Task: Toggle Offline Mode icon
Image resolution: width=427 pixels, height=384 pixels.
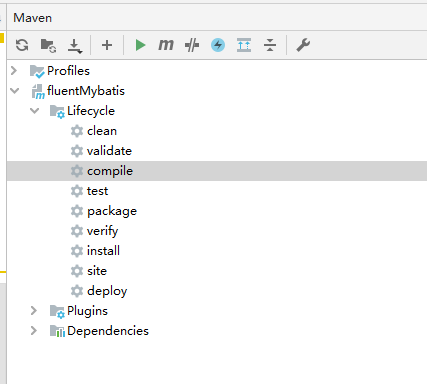Action: pos(192,45)
